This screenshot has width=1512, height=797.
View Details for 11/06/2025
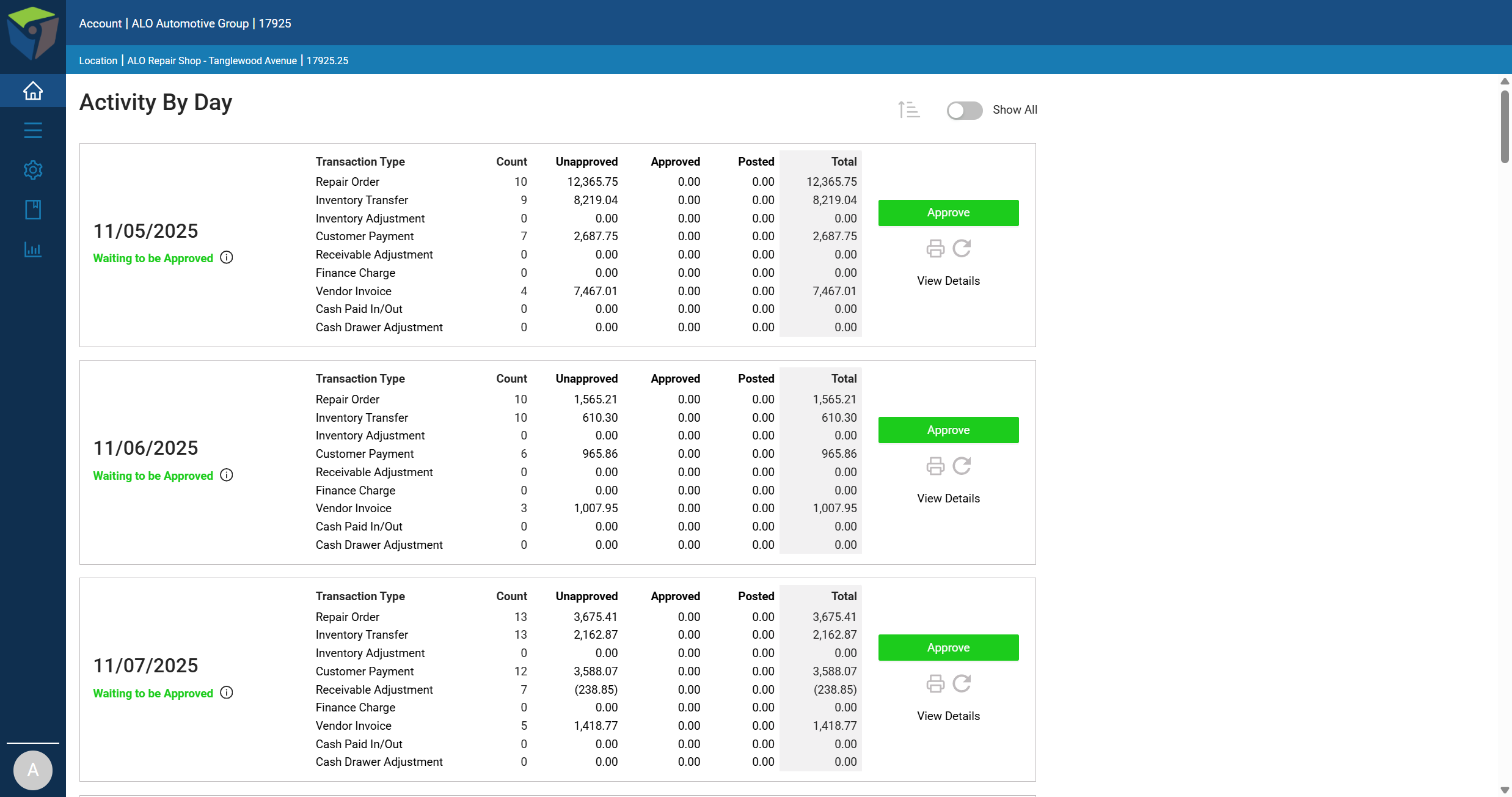948,498
